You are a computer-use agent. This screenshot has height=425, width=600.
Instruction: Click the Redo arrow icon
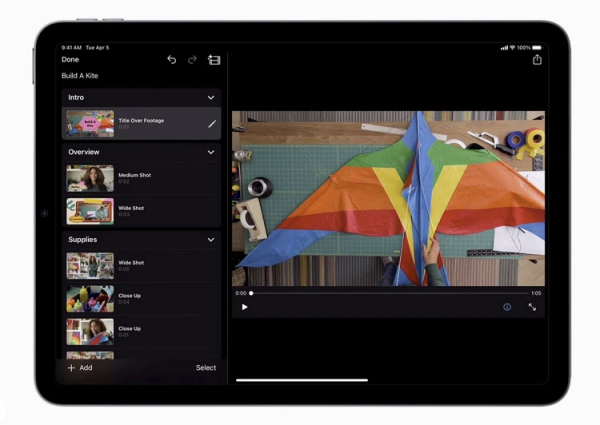pyautogui.click(x=192, y=60)
